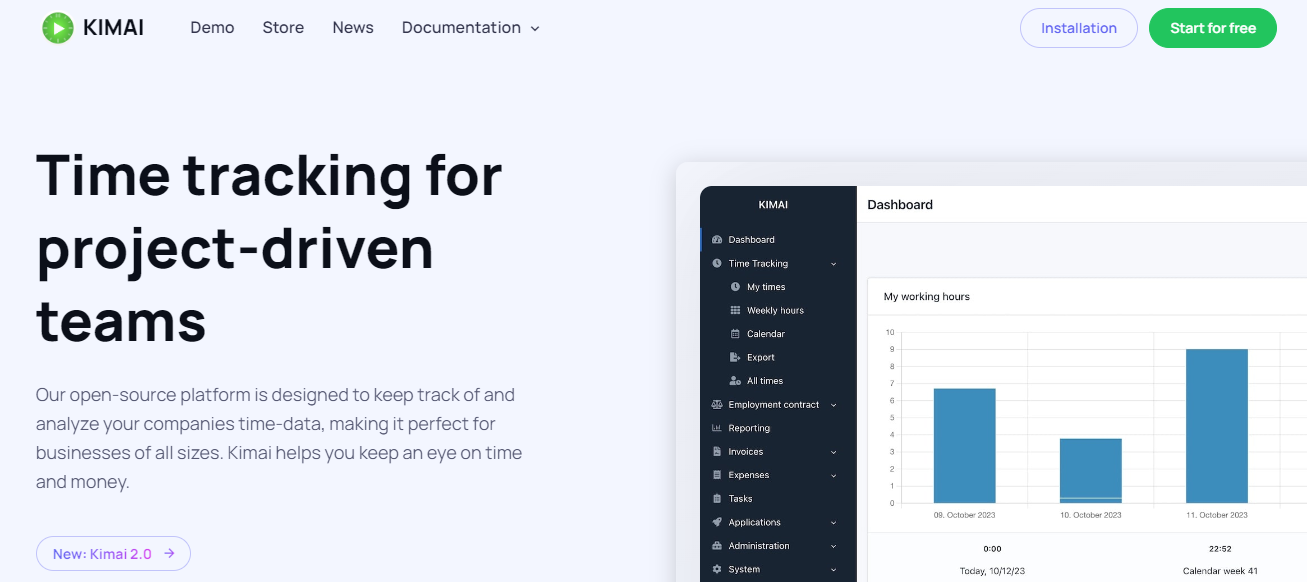Click the Invoices document icon

point(717,452)
